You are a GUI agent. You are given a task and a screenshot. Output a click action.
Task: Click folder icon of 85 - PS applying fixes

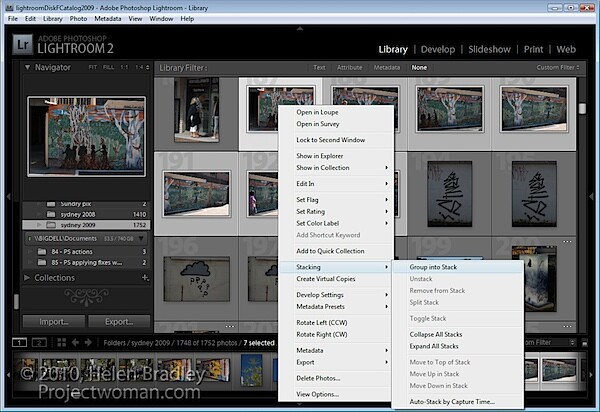pos(42,262)
